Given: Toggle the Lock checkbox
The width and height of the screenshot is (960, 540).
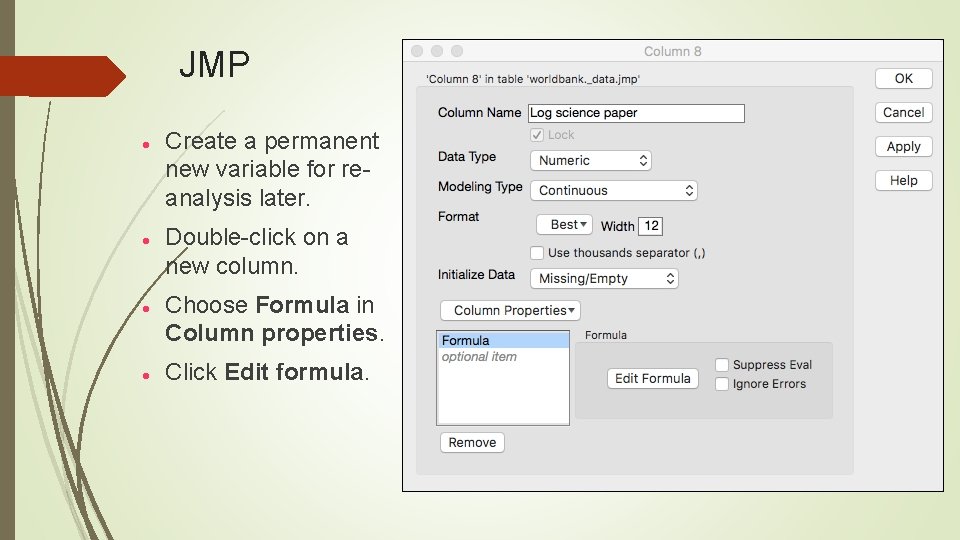Looking at the screenshot, I should click(x=537, y=135).
